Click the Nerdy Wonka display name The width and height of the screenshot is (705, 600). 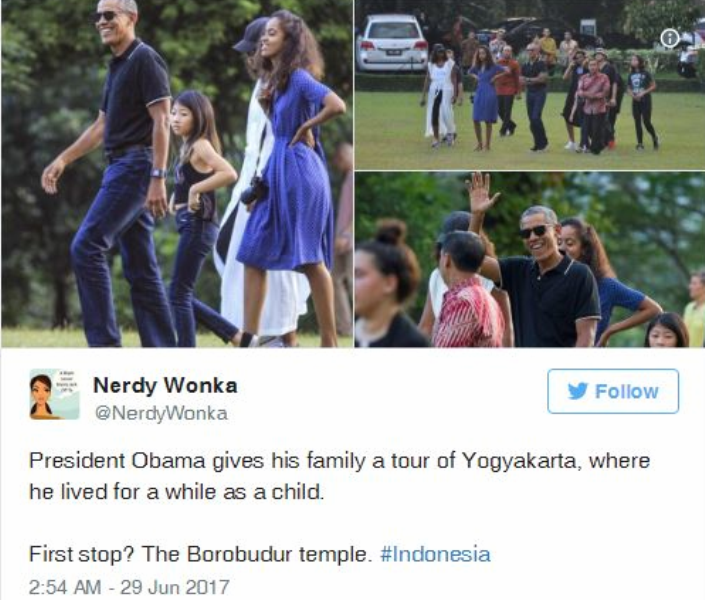(165, 385)
